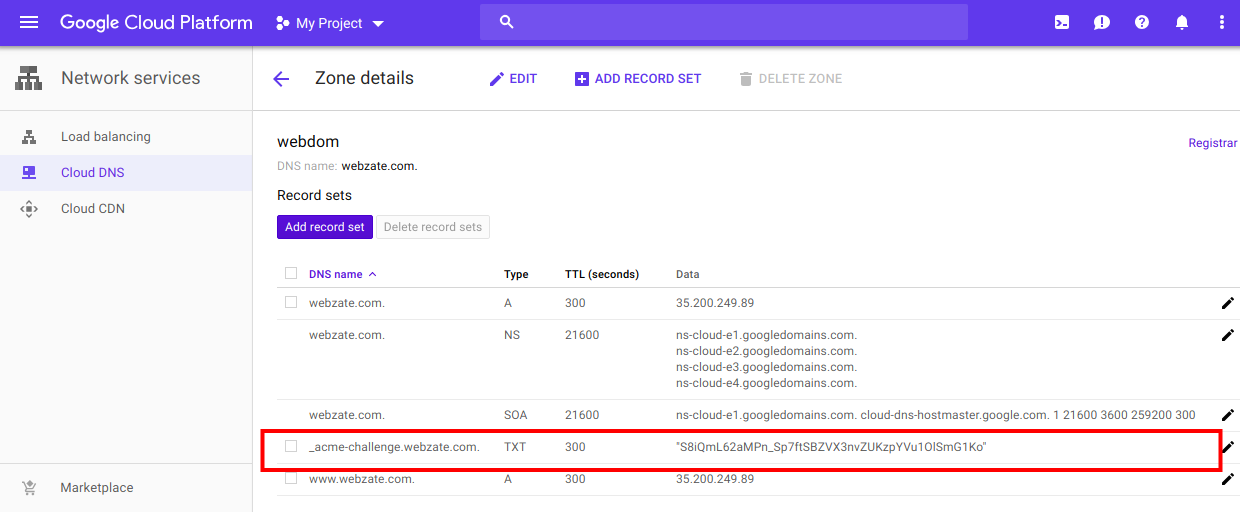Viewport: 1240px width, 512px height.
Task: Open the Registrar link
Action: click(x=1213, y=143)
